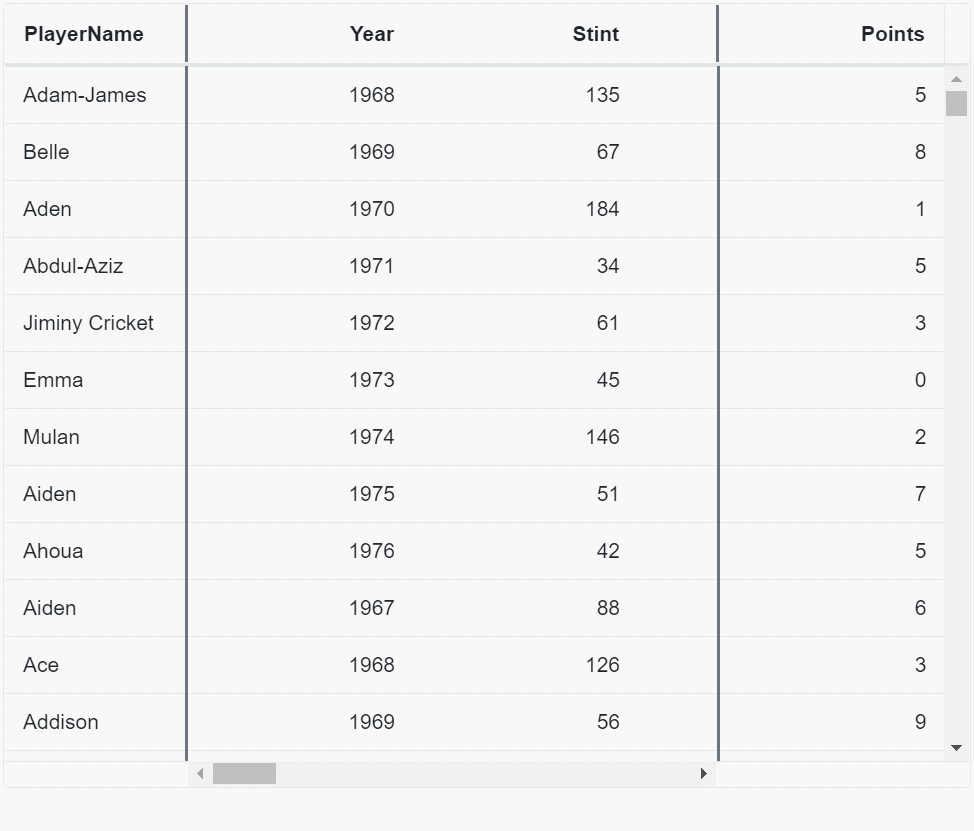Select the Addison player cell

tap(61, 722)
